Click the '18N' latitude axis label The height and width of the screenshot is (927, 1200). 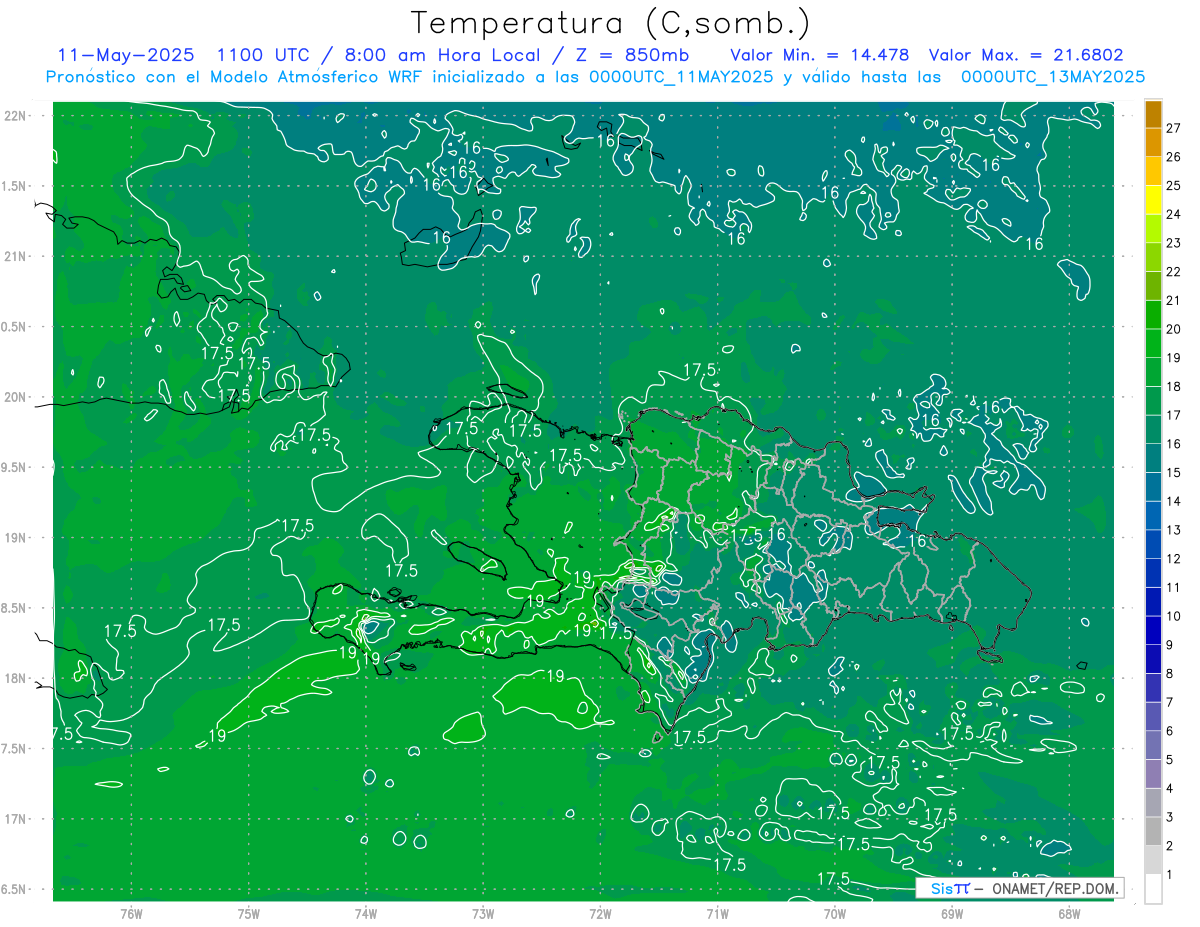16,678
